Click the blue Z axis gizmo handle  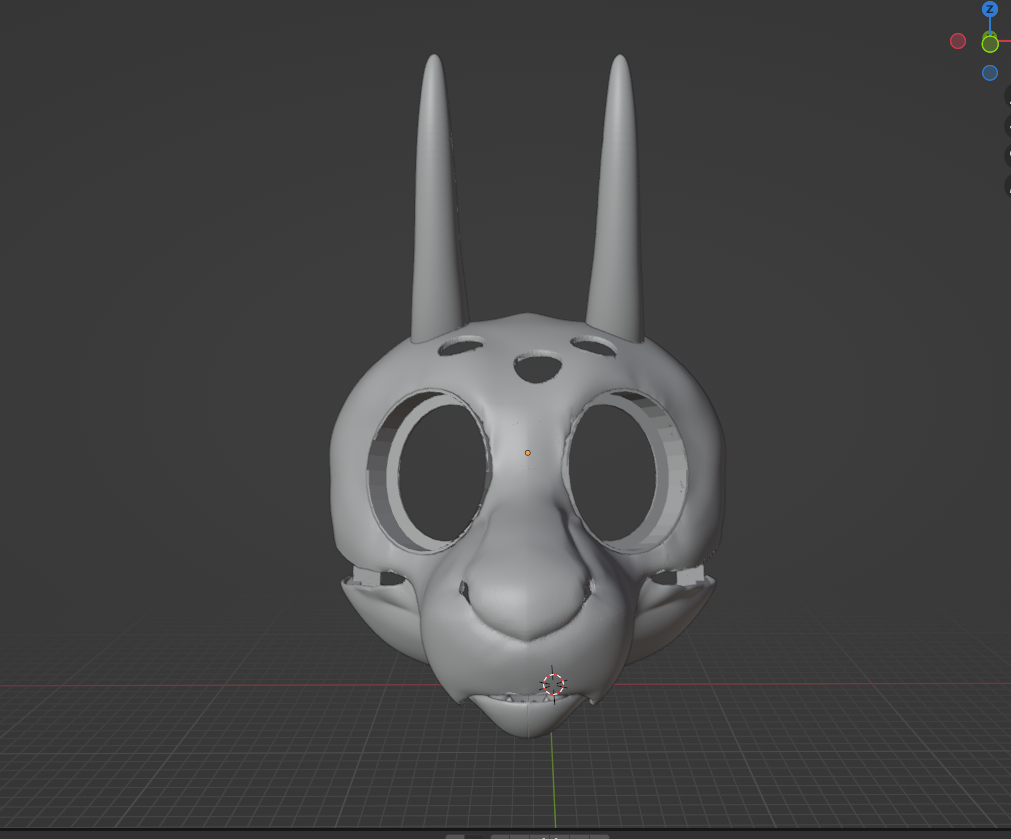pyautogui.click(x=990, y=9)
